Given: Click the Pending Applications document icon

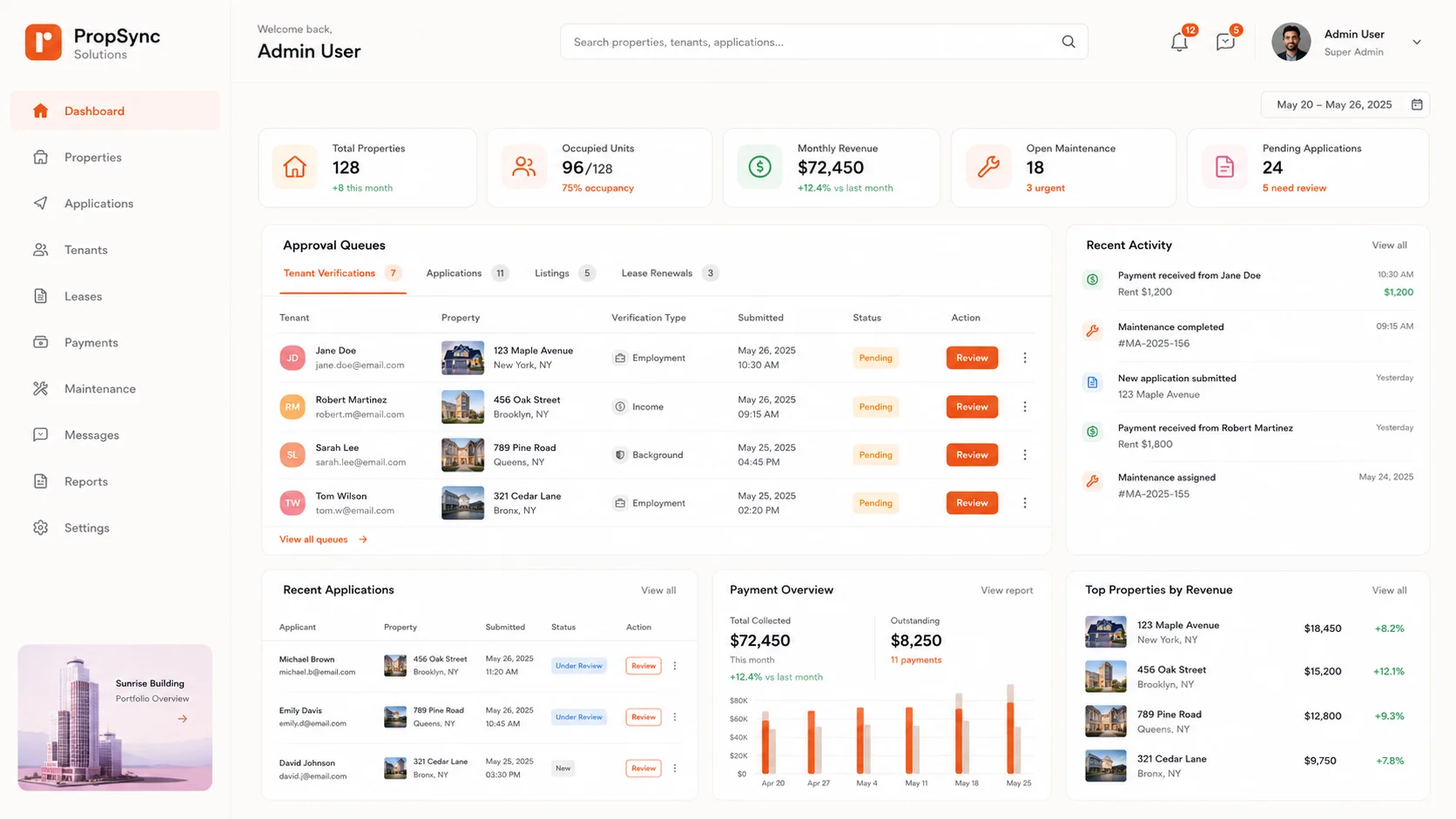Looking at the screenshot, I should 1224,166.
